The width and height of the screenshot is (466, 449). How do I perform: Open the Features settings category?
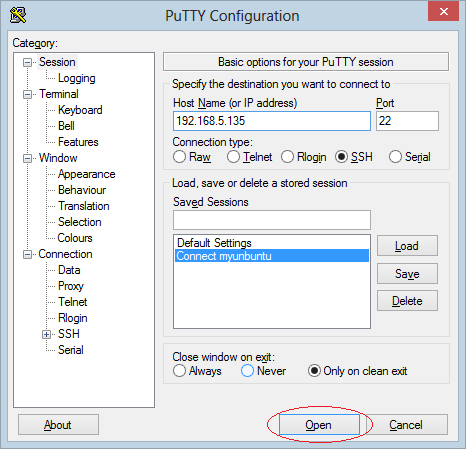pos(78,142)
